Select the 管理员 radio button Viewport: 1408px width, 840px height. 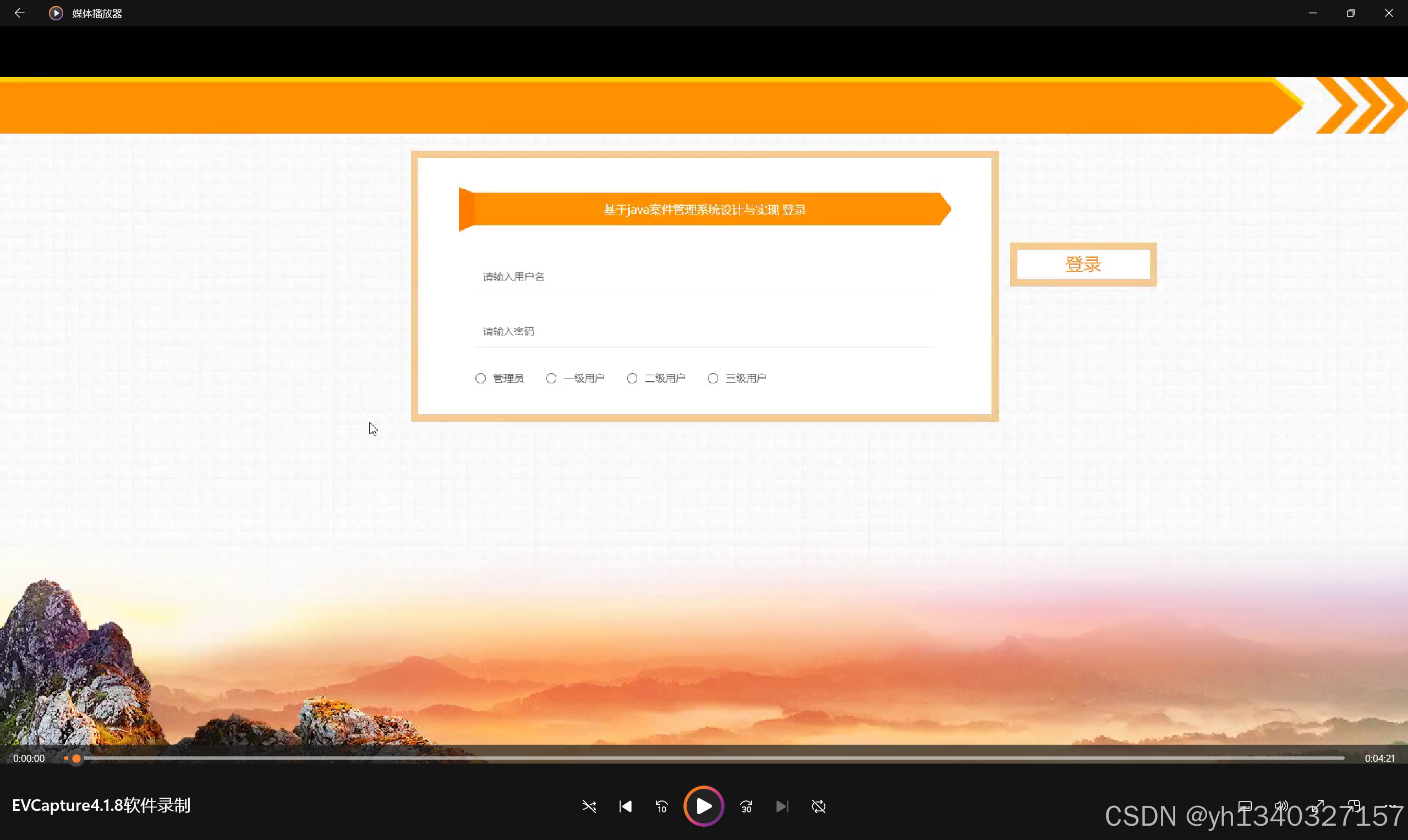tap(481, 378)
